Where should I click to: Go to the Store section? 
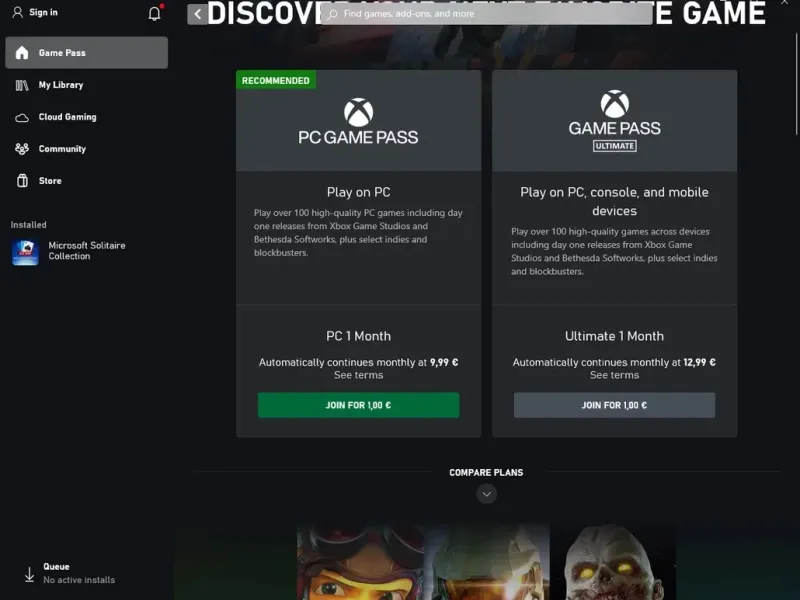tap(87, 181)
